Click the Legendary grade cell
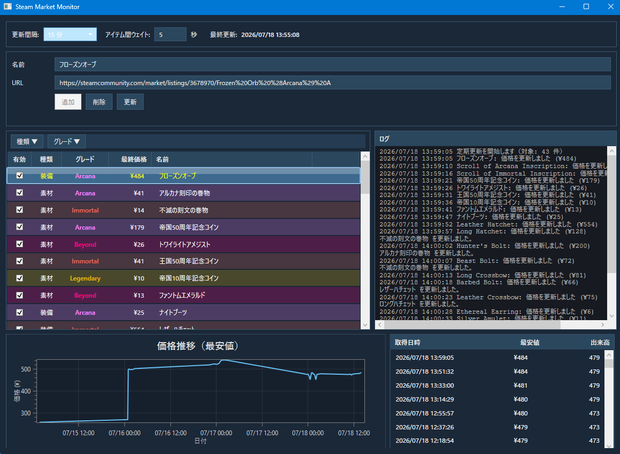620x454 pixels. pyautogui.click(x=85, y=278)
